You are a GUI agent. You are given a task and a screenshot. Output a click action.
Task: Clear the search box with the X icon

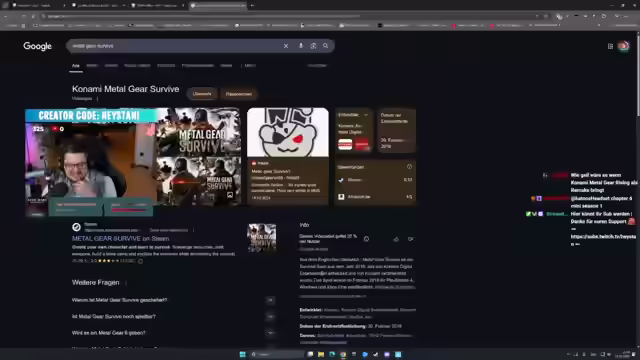(286, 46)
